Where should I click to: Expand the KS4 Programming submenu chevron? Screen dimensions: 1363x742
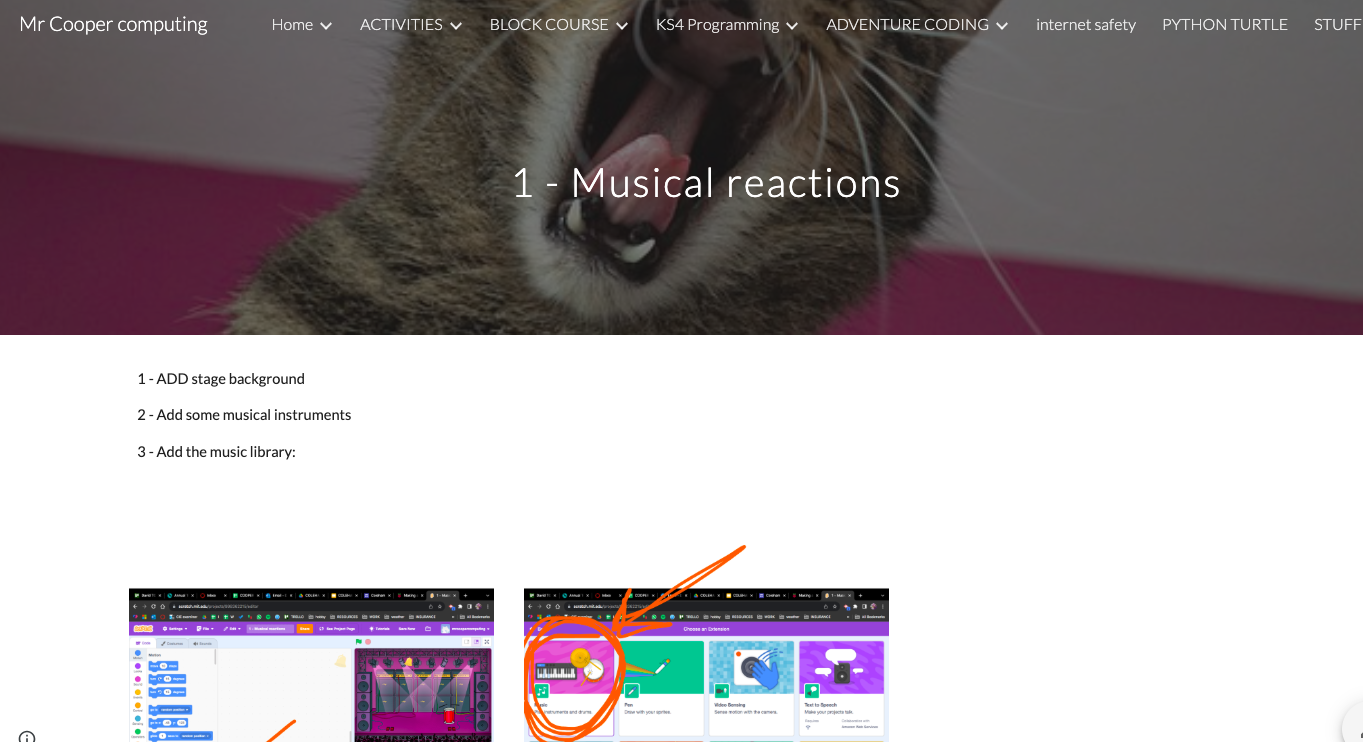pos(793,26)
